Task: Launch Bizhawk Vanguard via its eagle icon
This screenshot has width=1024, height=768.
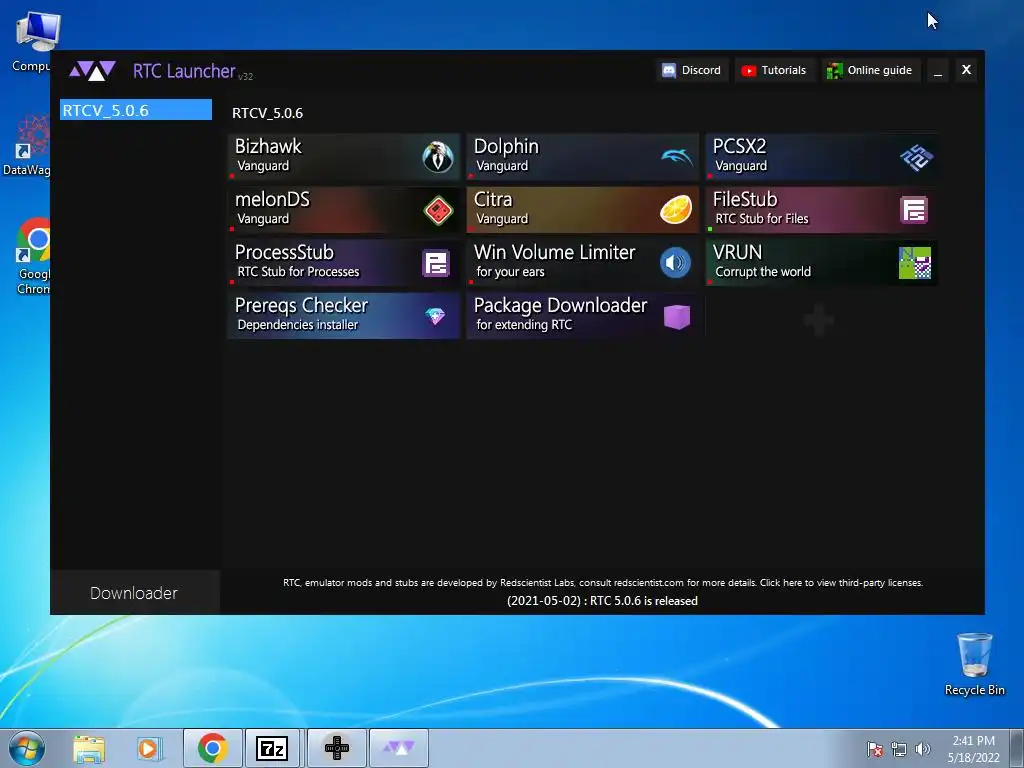Action: pos(438,157)
